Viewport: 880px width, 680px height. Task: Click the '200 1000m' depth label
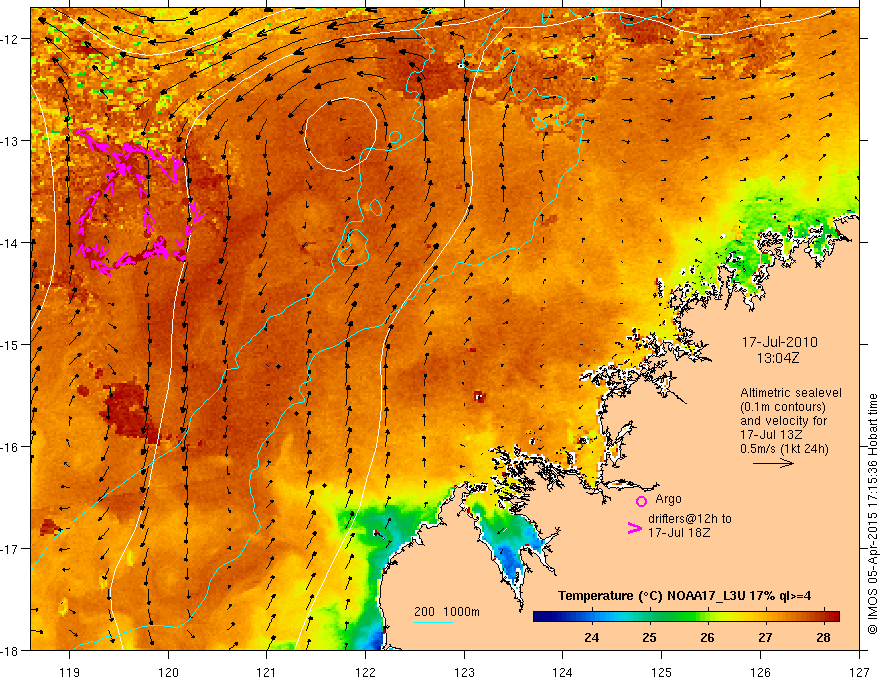point(447,612)
